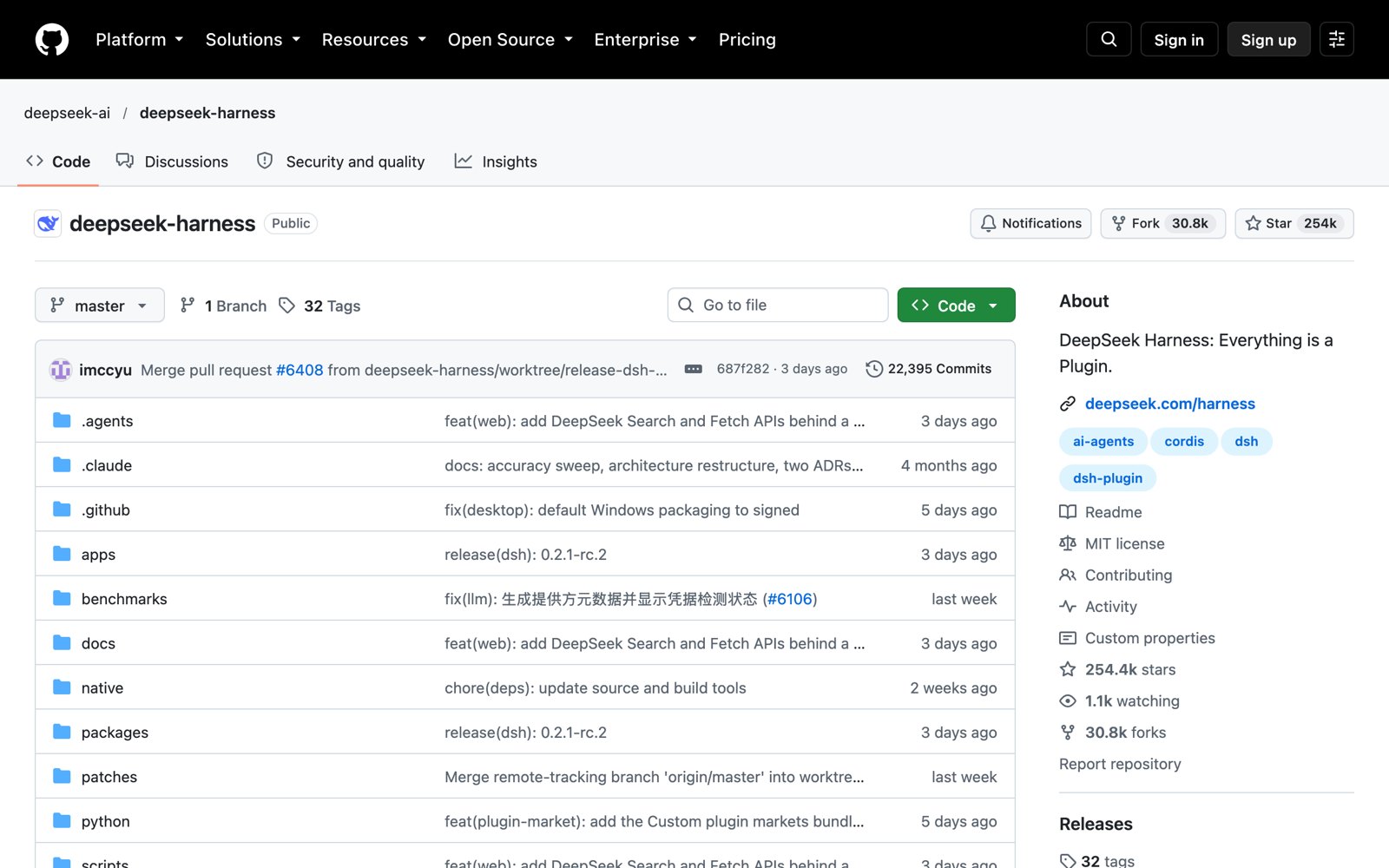Select the Code tab
1389x868 pixels.
point(58,161)
